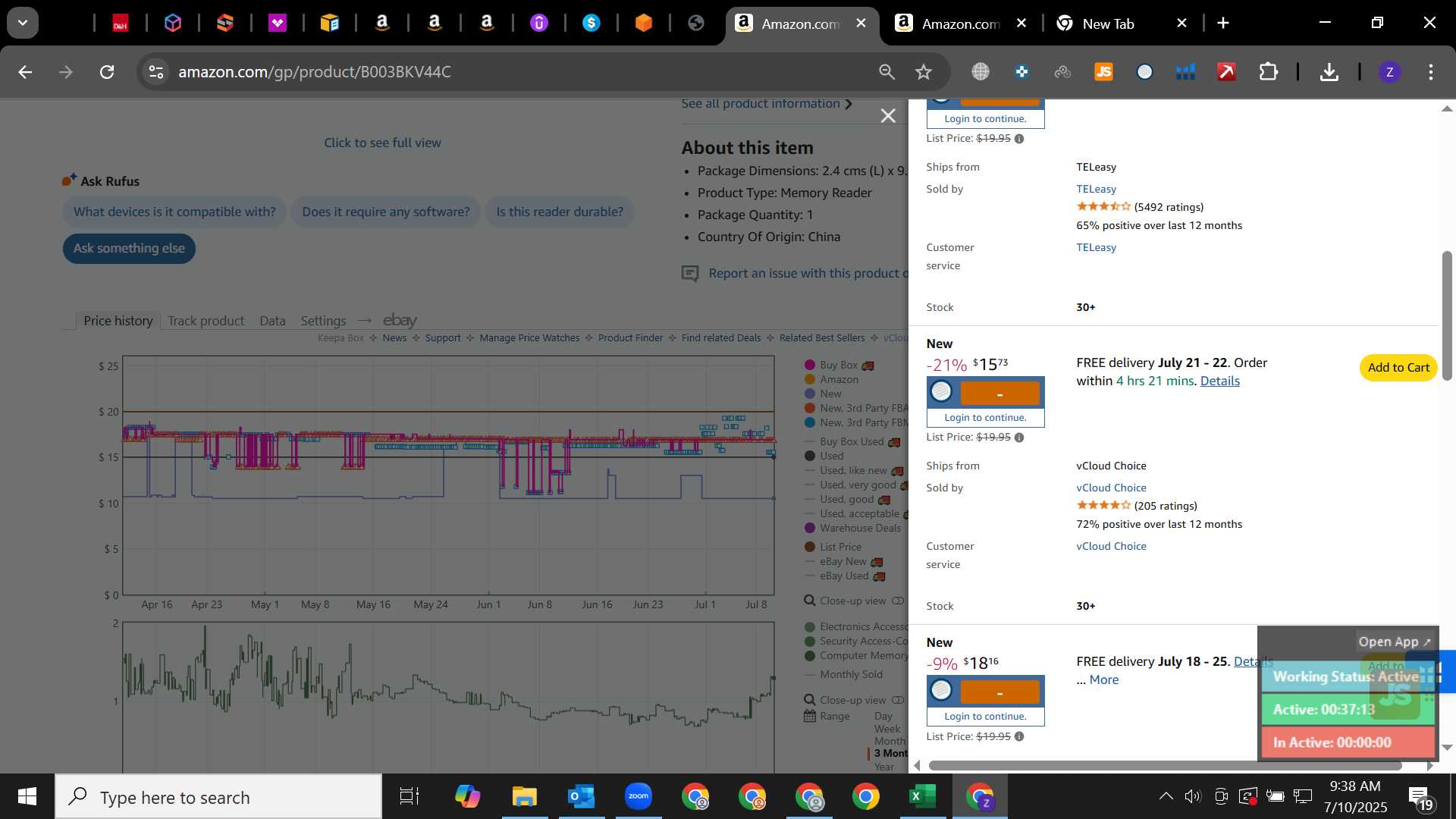Set chart range to Week
Viewport: 1456px width, 819px height.
pyautogui.click(x=886, y=730)
